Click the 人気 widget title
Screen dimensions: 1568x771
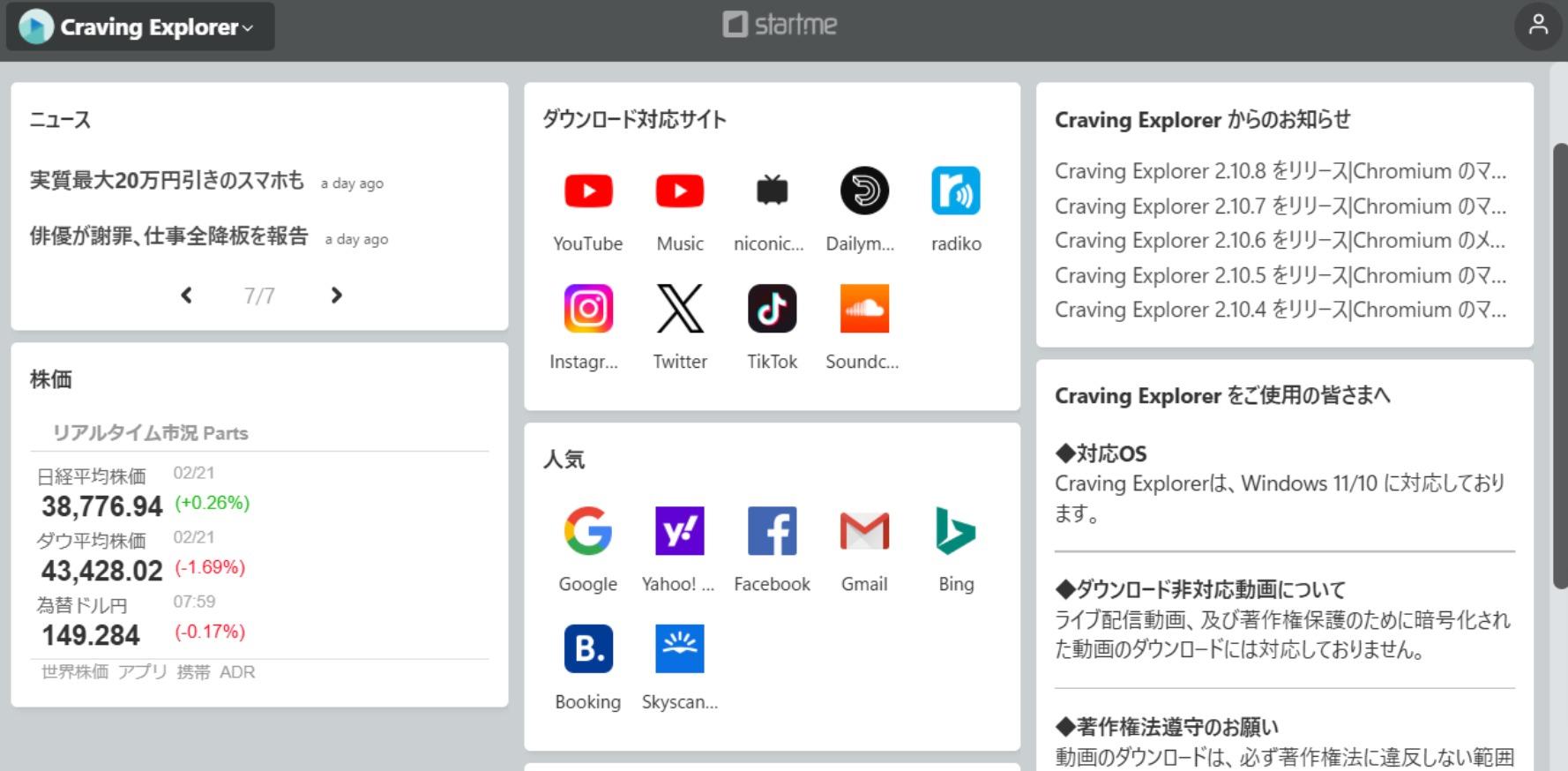564,460
